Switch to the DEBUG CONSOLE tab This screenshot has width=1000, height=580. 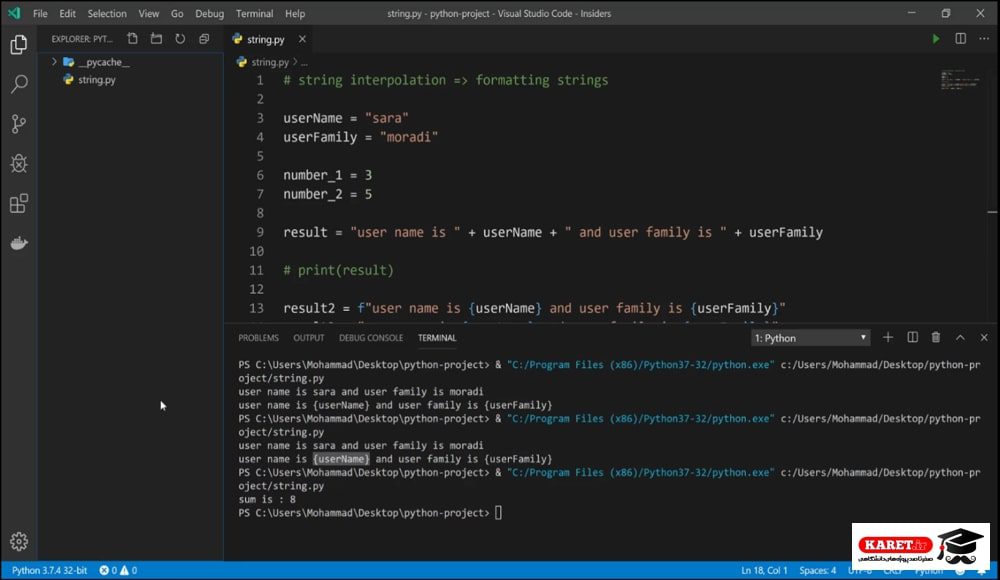pos(371,338)
